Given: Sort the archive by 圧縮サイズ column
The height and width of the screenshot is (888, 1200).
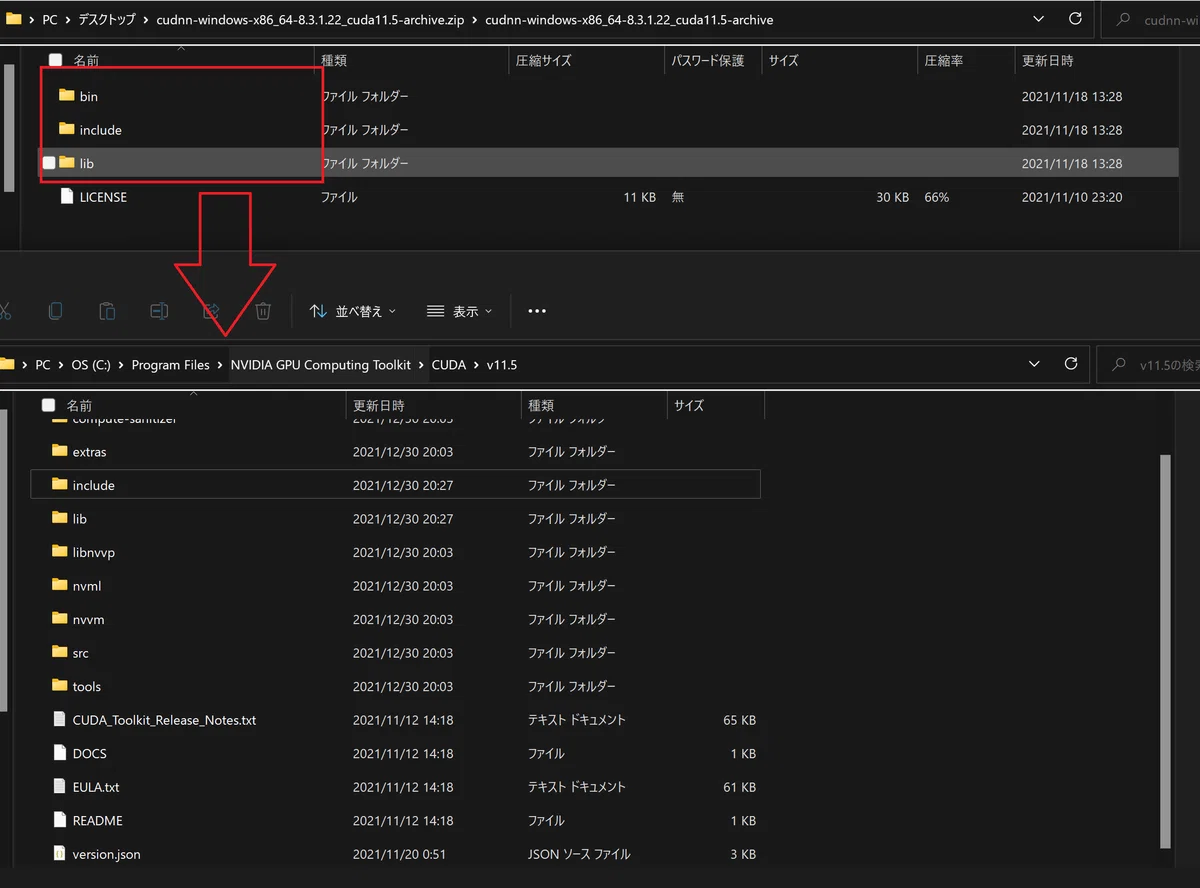Looking at the screenshot, I should click(543, 60).
